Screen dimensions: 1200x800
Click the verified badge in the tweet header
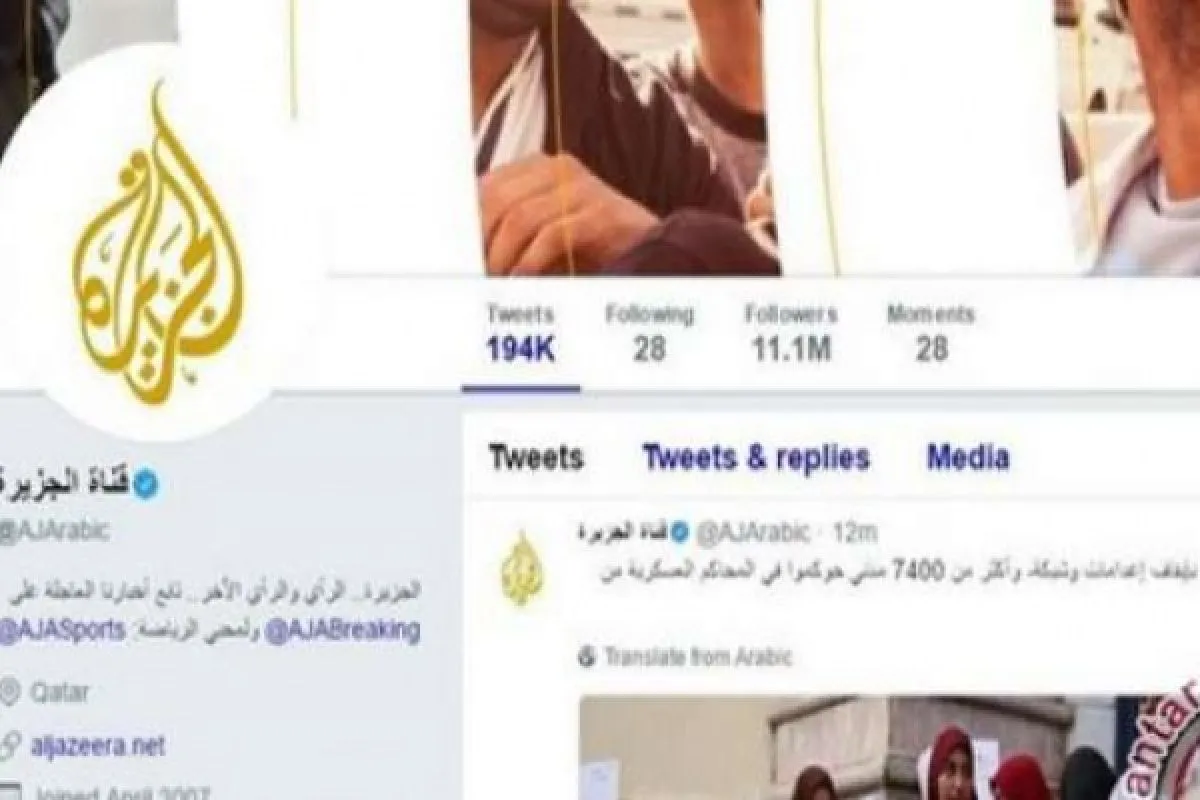(679, 532)
